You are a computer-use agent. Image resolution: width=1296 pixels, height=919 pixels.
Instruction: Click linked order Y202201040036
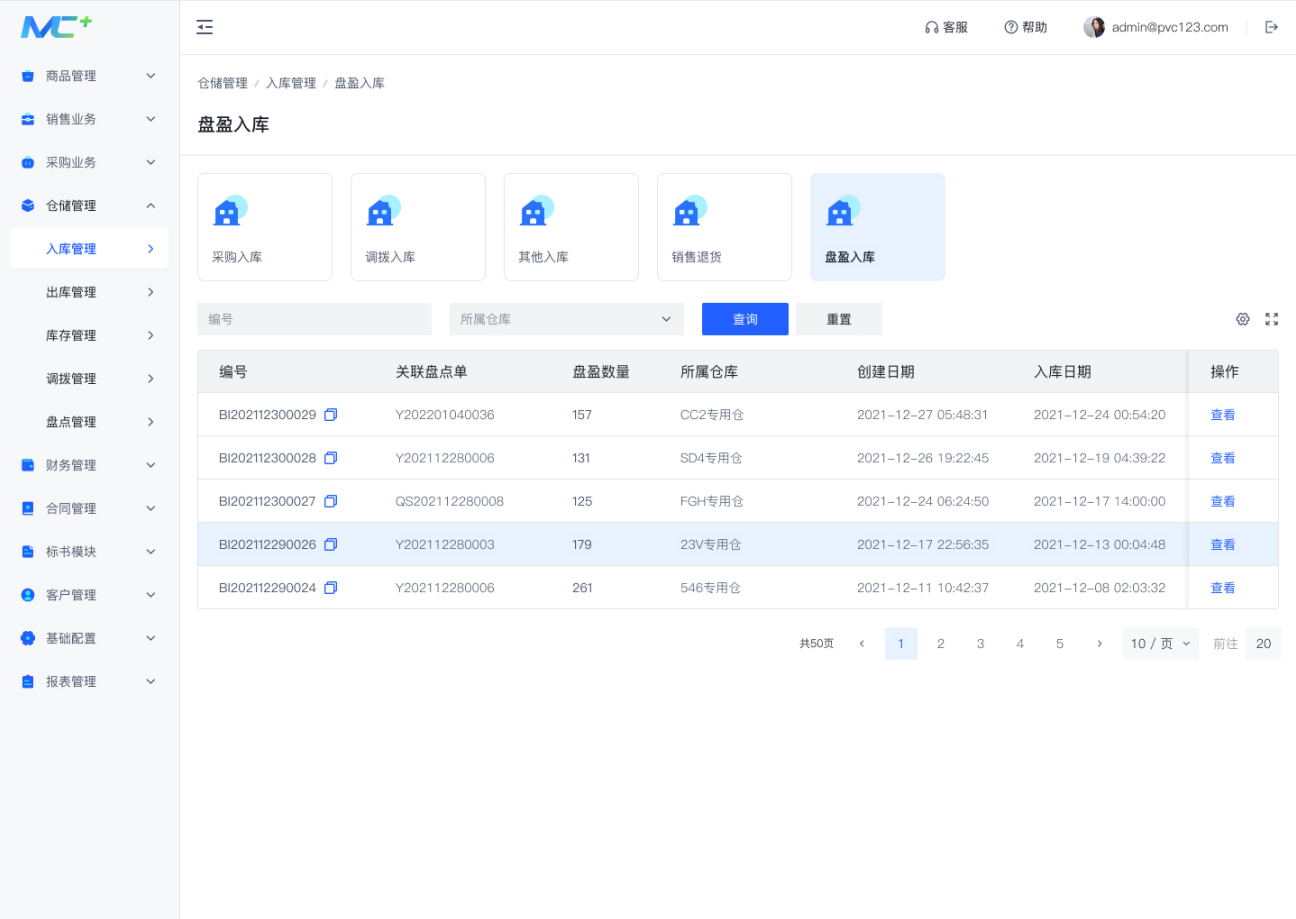click(445, 414)
